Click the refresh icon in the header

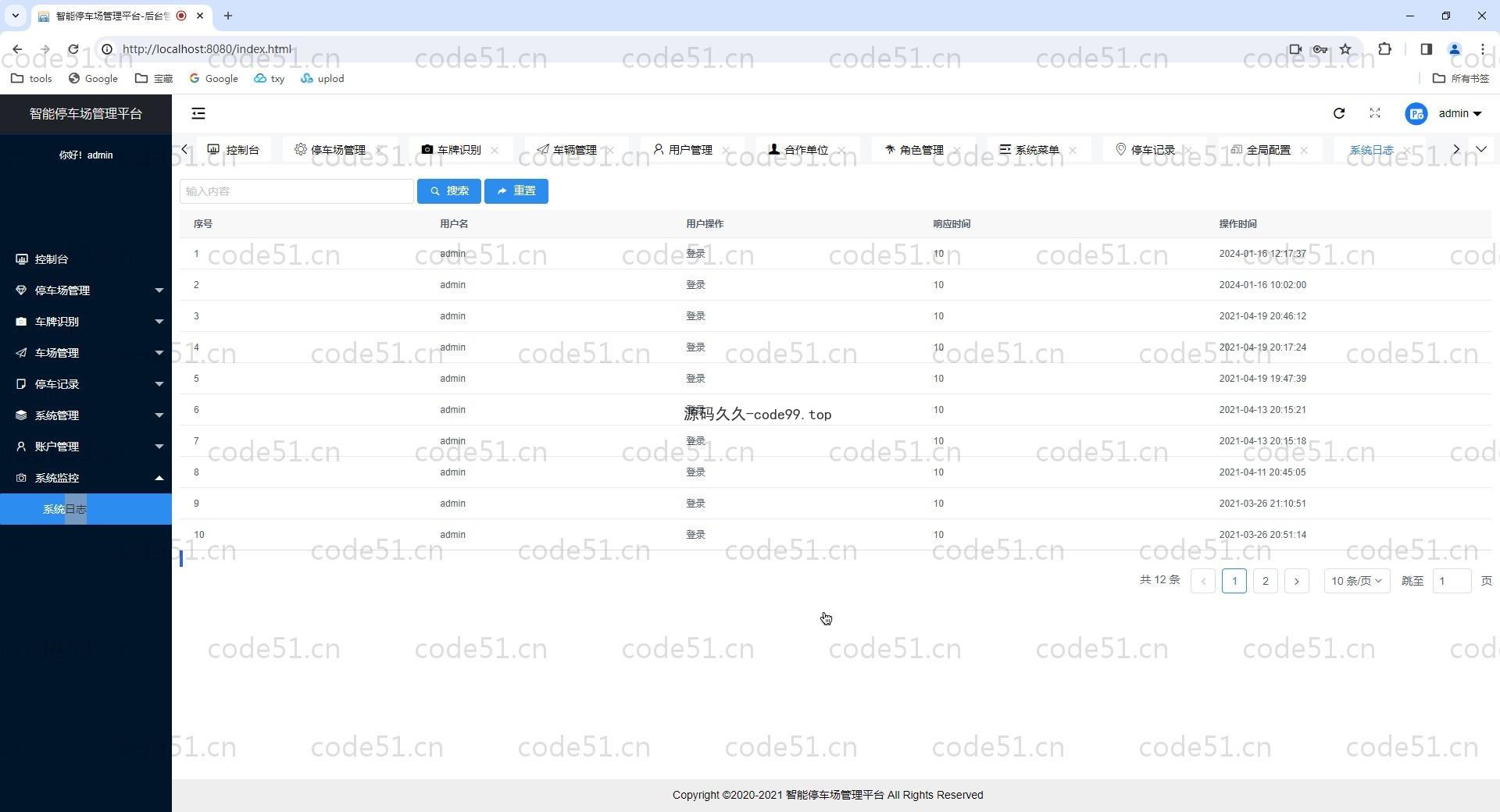[1339, 114]
